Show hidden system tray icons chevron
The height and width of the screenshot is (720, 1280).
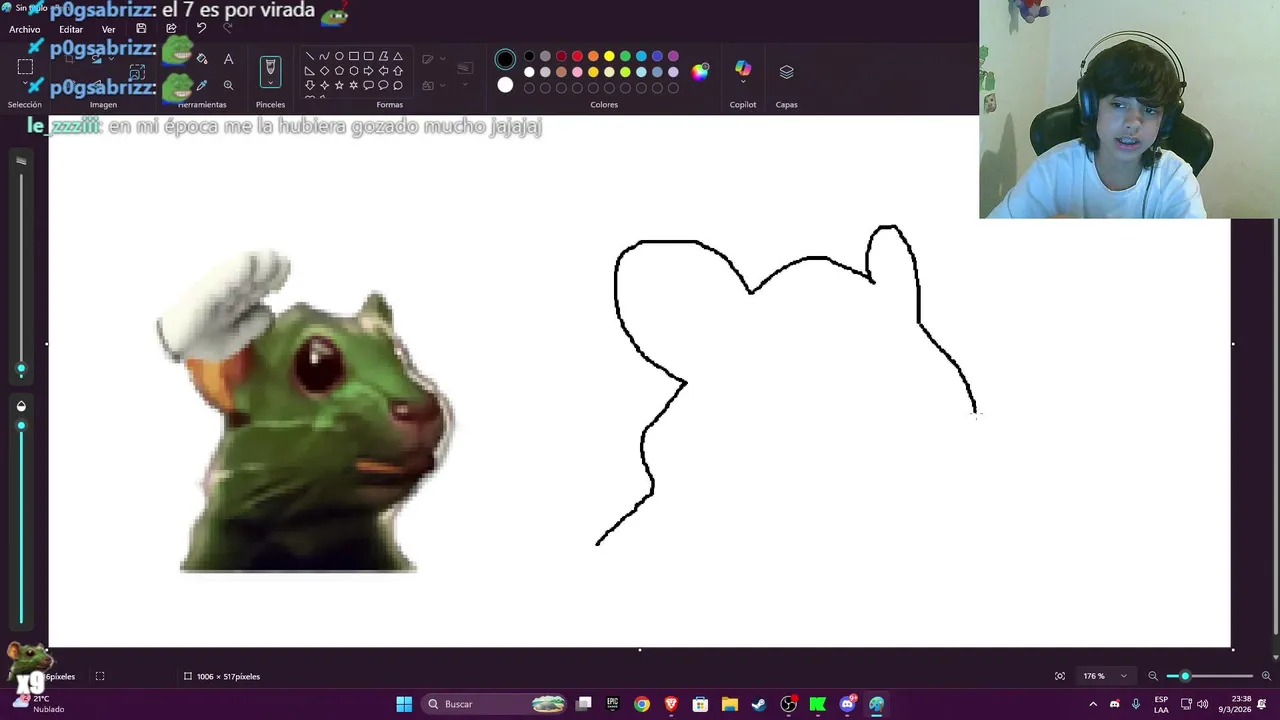pos(1093,704)
